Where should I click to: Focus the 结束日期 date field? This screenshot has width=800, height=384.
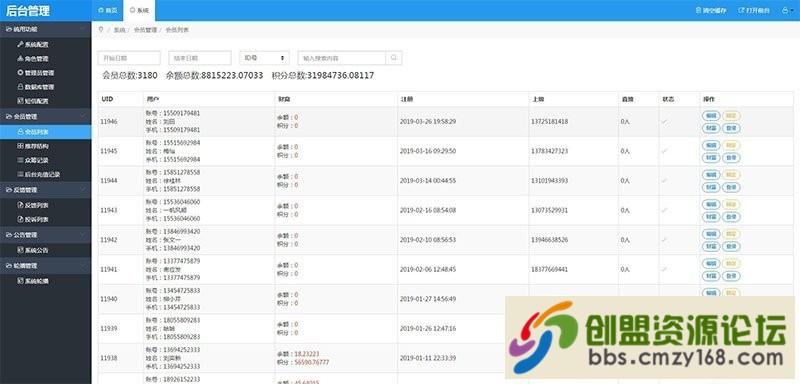(x=199, y=58)
